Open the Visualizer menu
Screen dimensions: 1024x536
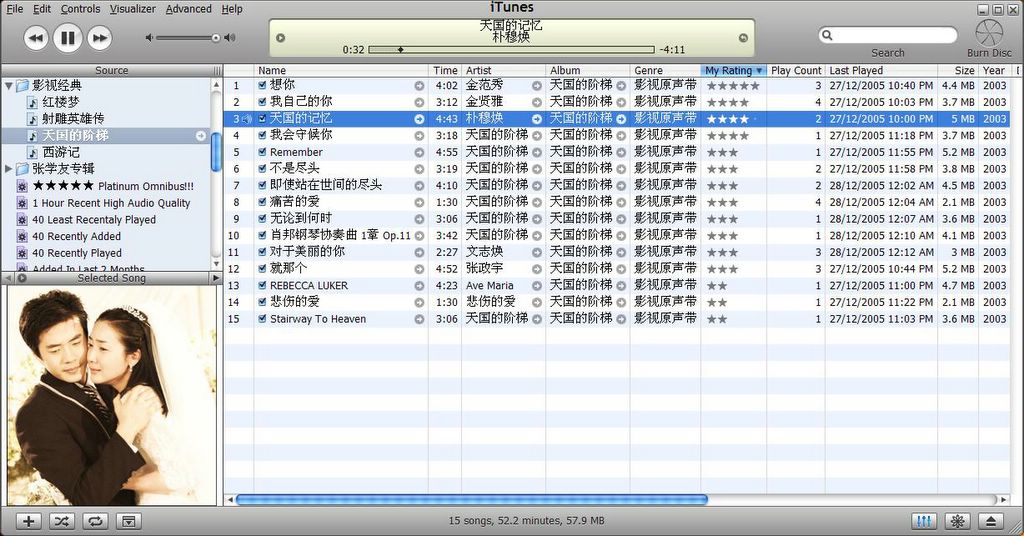[x=133, y=9]
